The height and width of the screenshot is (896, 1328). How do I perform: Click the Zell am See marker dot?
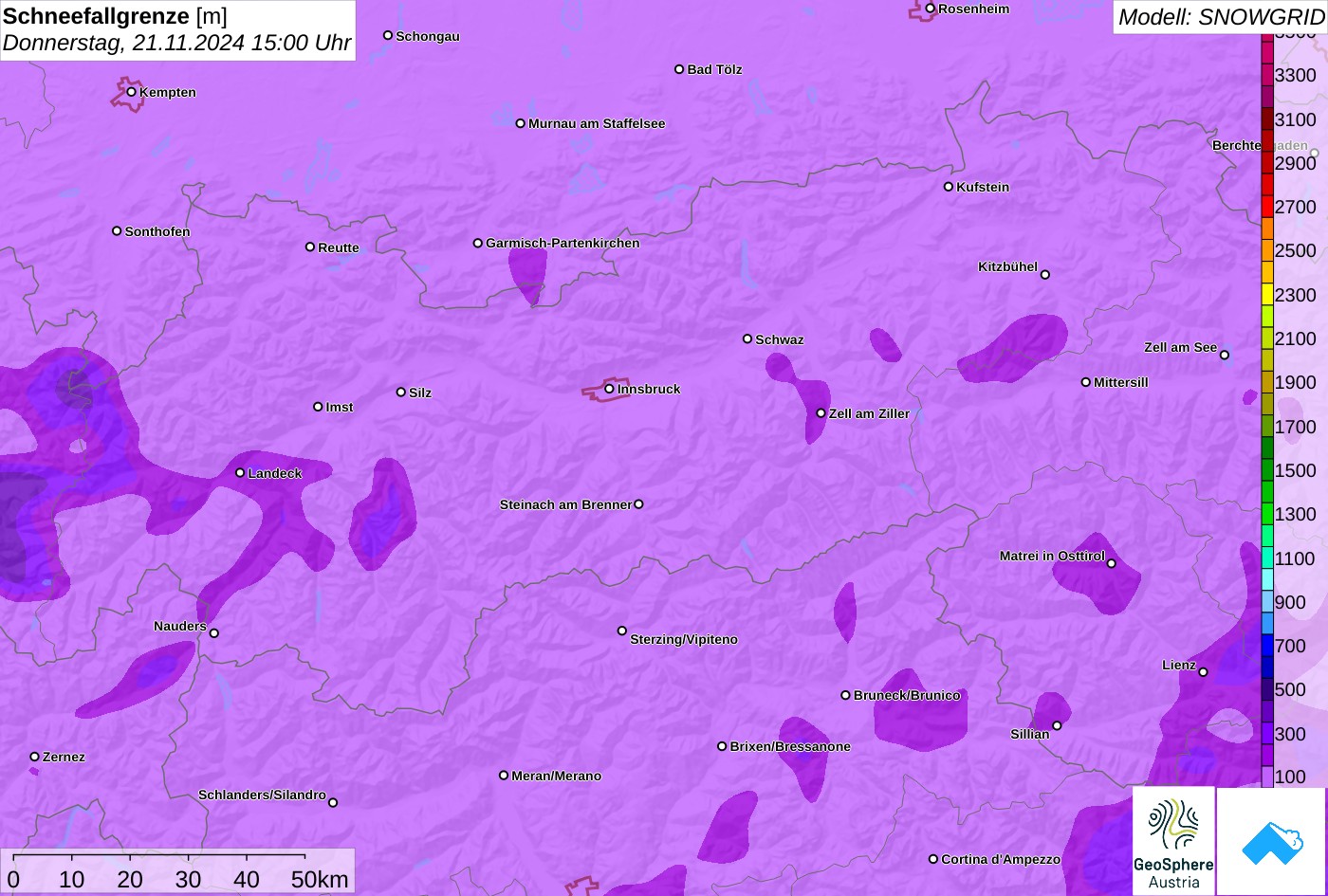[x=1225, y=356]
